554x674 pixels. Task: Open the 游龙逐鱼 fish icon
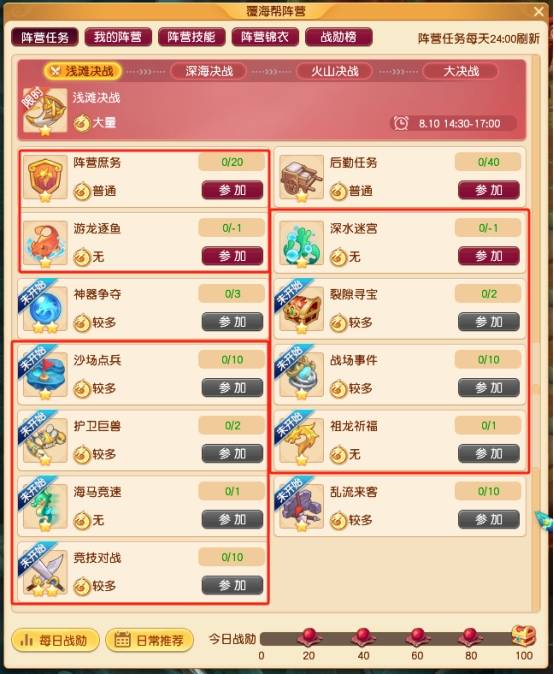pos(45,243)
